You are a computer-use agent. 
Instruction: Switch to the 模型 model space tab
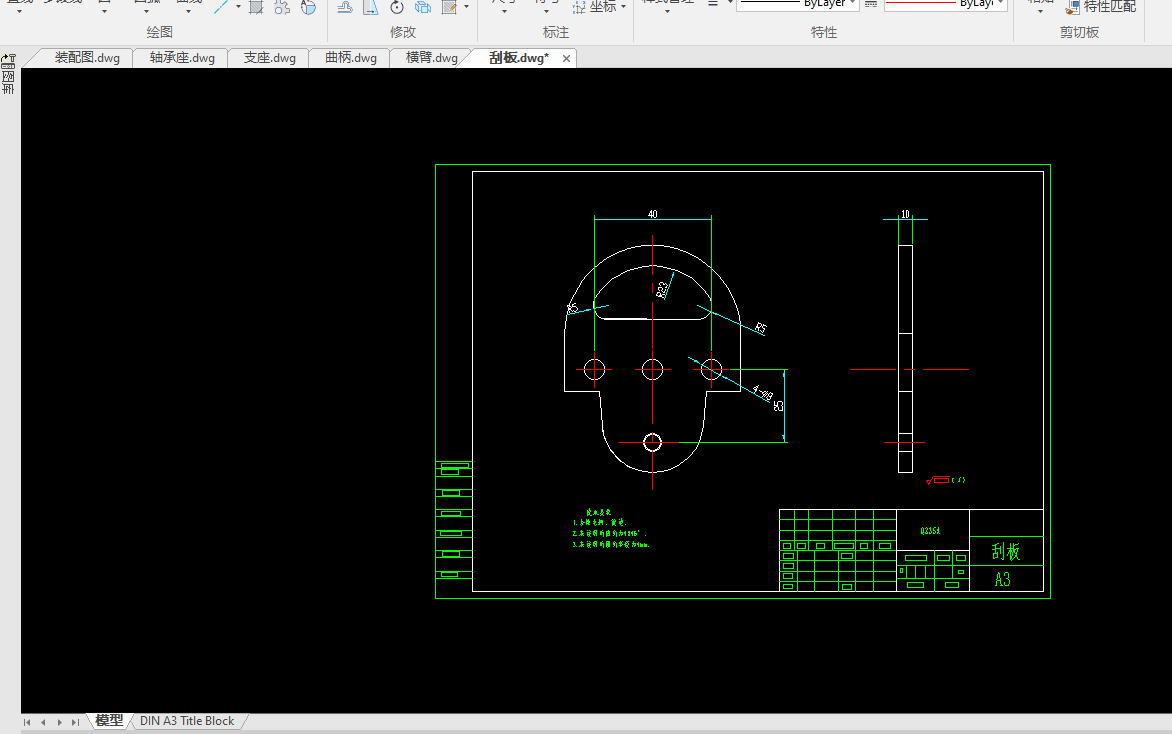pyautogui.click(x=109, y=721)
